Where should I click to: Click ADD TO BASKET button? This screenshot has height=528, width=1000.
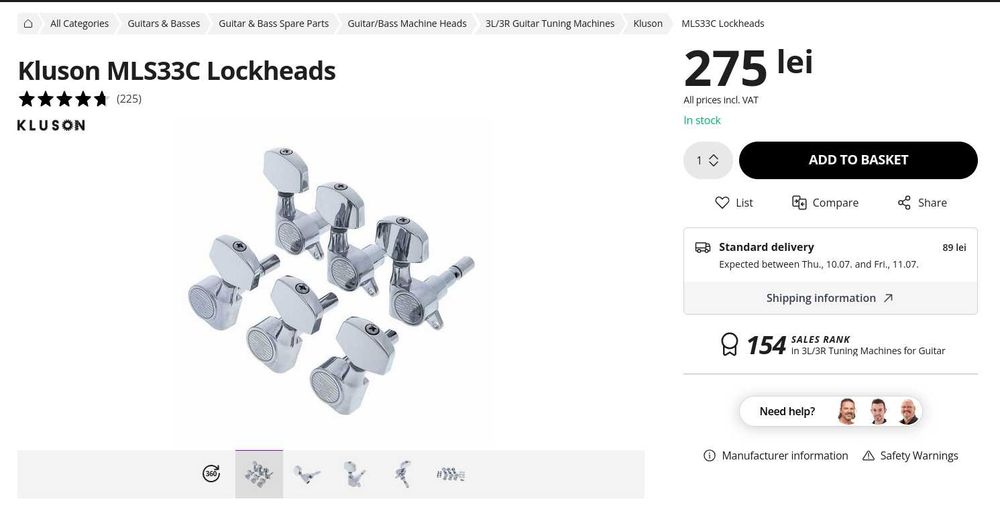point(857,160)
